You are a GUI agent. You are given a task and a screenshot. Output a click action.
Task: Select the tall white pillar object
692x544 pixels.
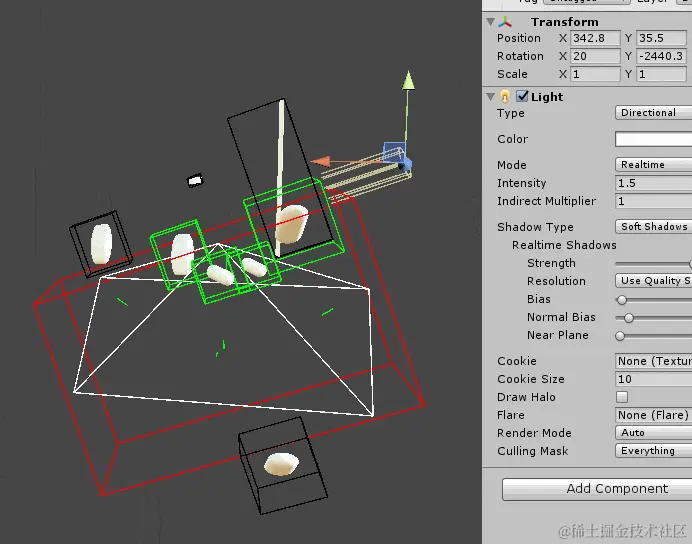pyautogui.click(x=280, y=177)
